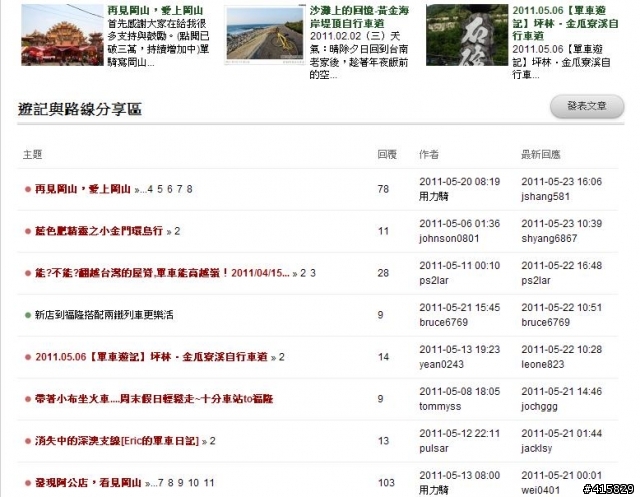Open topic 藍色肥豬靈之小金門環島行
This screenshot has height=497, width=640.
[99, 231]
